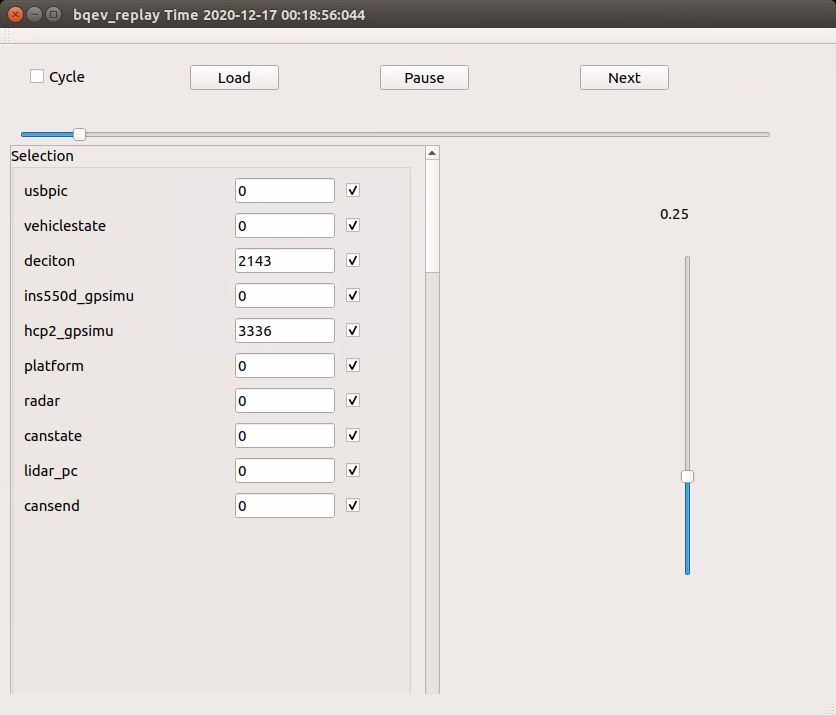The image size is (836, 715).
Task: Click the hcp2_gpsimu field showing 3336
Action: 285,331
